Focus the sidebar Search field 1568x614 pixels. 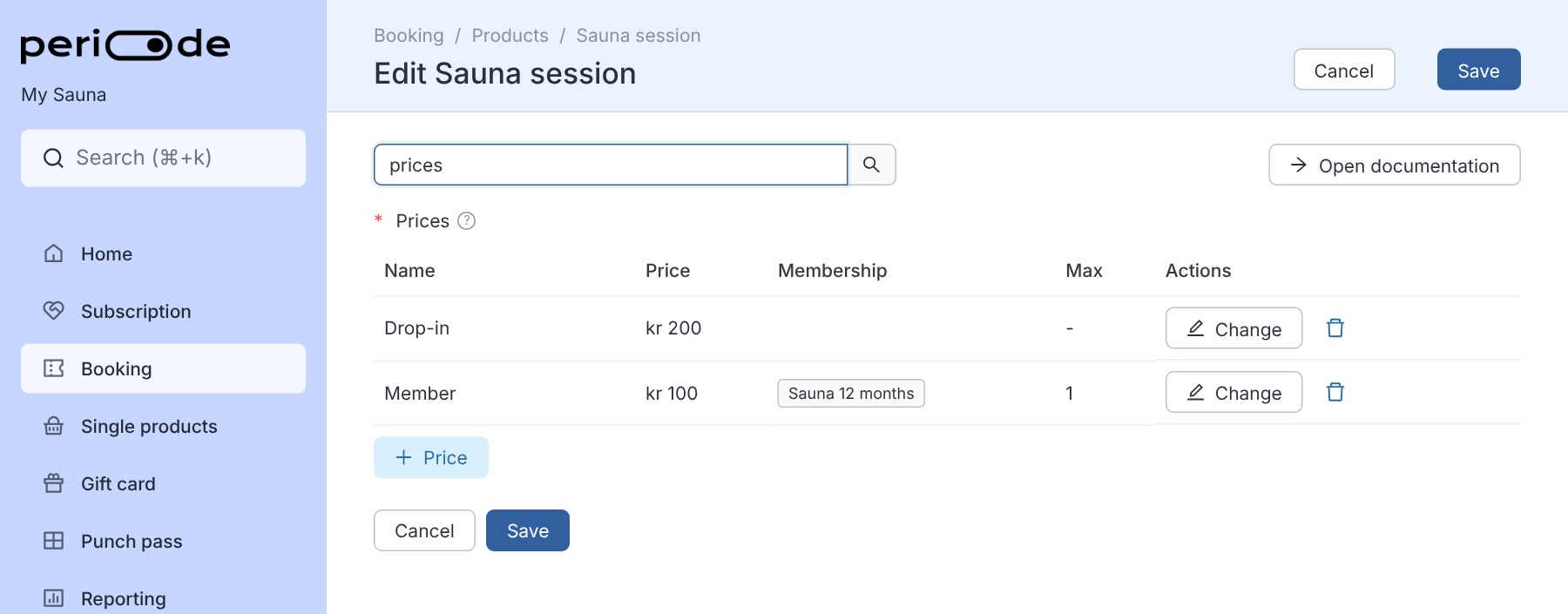tap(163, 158)
